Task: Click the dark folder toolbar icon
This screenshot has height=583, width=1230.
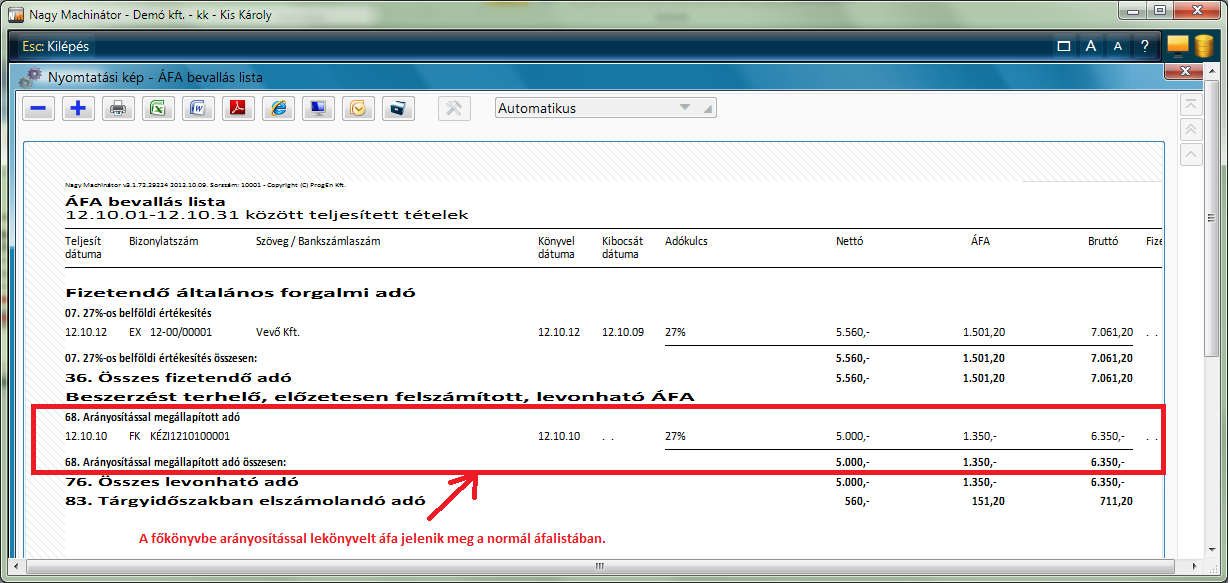Action: tap(398, 109)
